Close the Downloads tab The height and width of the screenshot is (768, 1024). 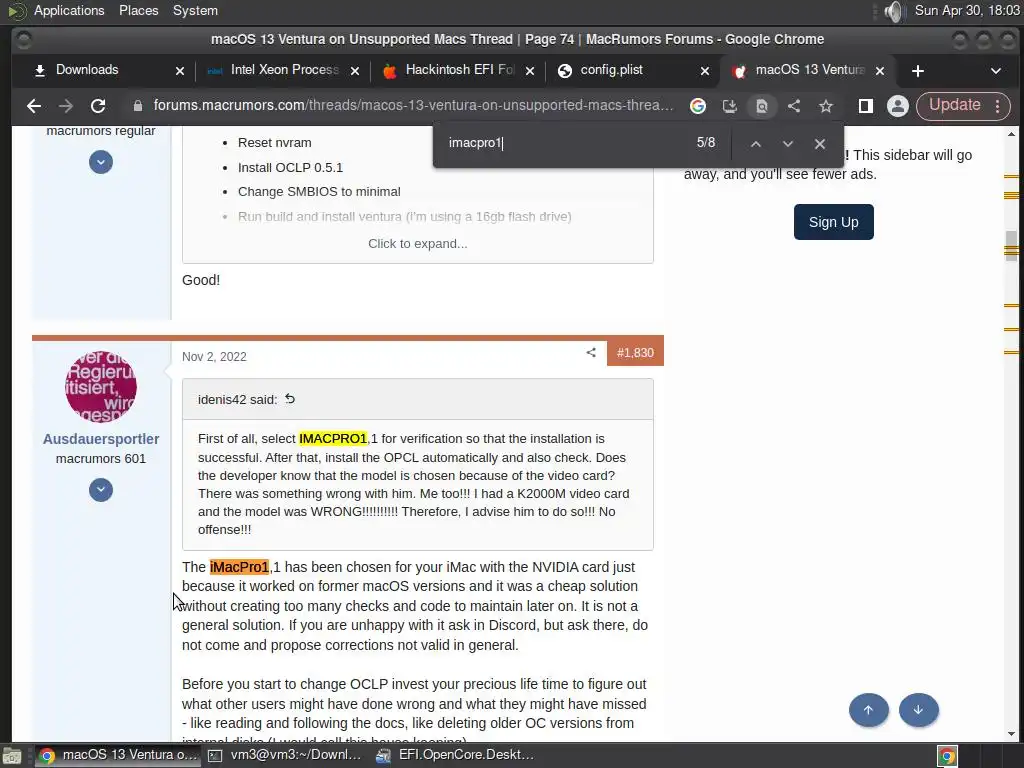(180, 71)
